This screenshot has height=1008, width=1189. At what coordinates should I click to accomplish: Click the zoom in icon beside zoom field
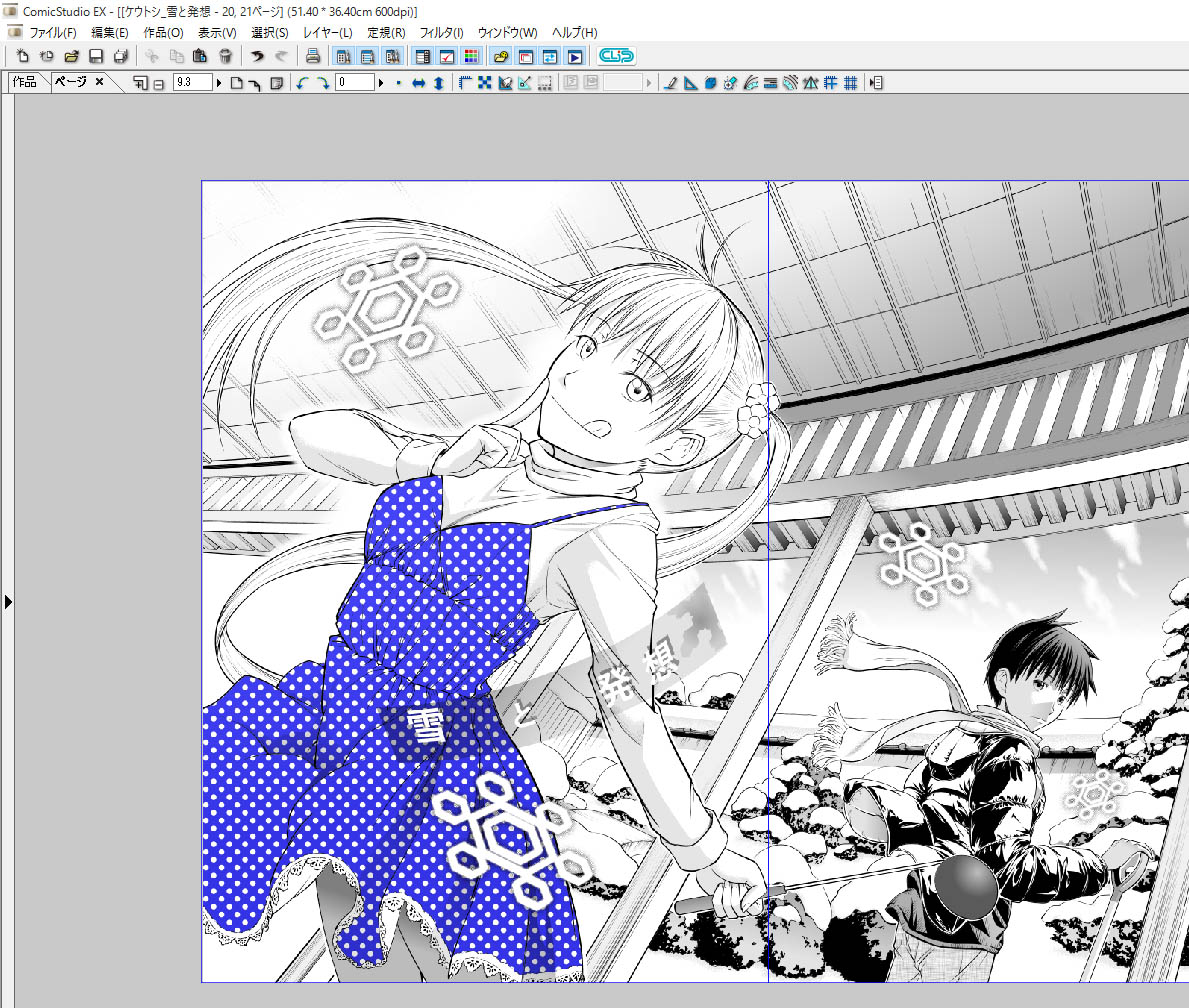click(140, 83)
